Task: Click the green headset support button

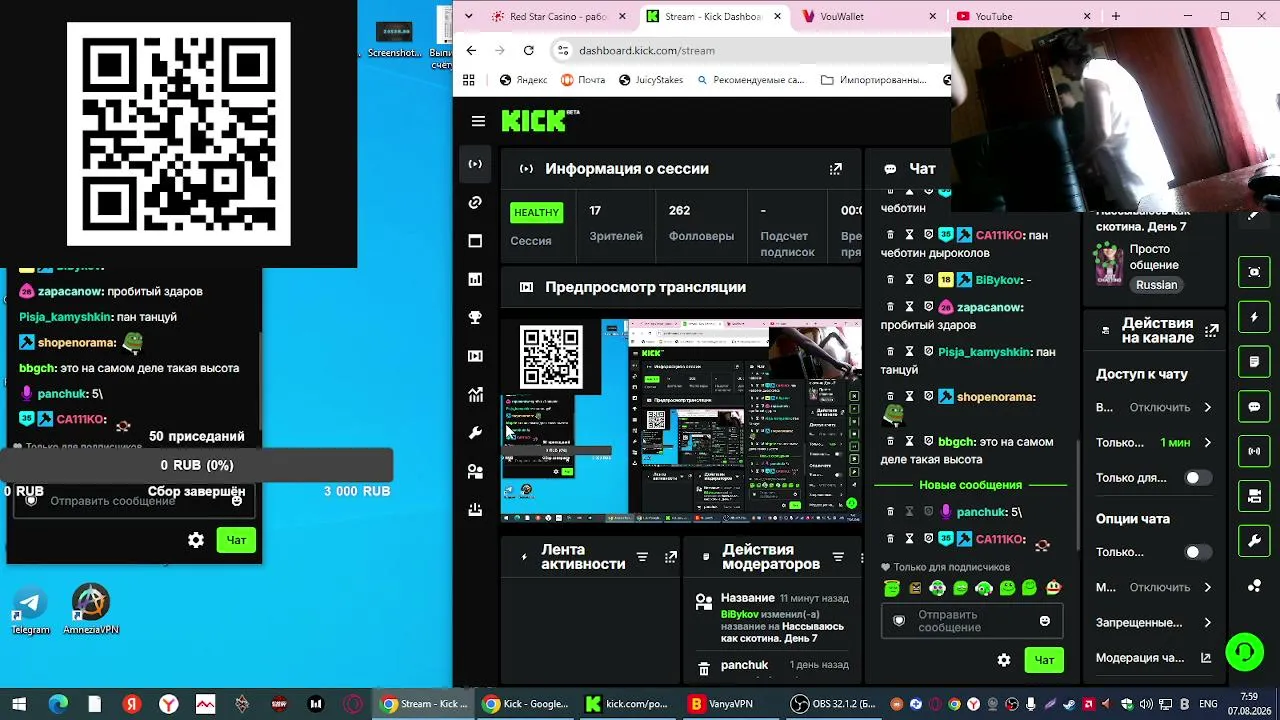Action: click(1244, 653)
